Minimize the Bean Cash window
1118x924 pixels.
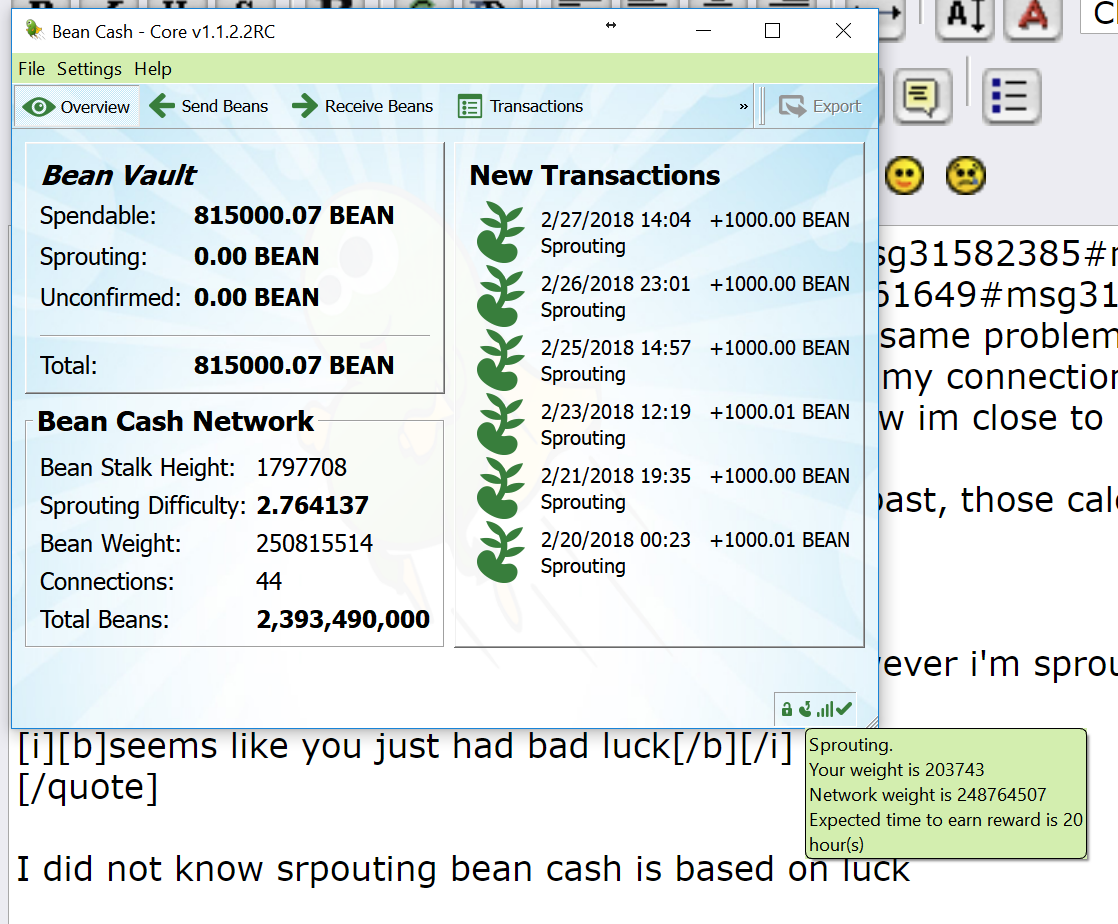coord(704,31)
